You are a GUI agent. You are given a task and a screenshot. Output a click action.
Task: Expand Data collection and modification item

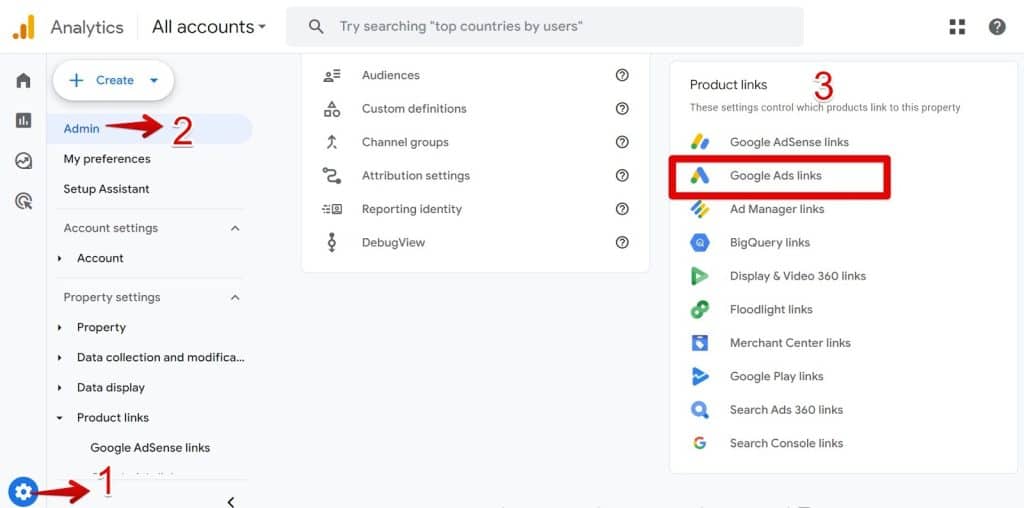pyautogui.click(x=59, y=358)
